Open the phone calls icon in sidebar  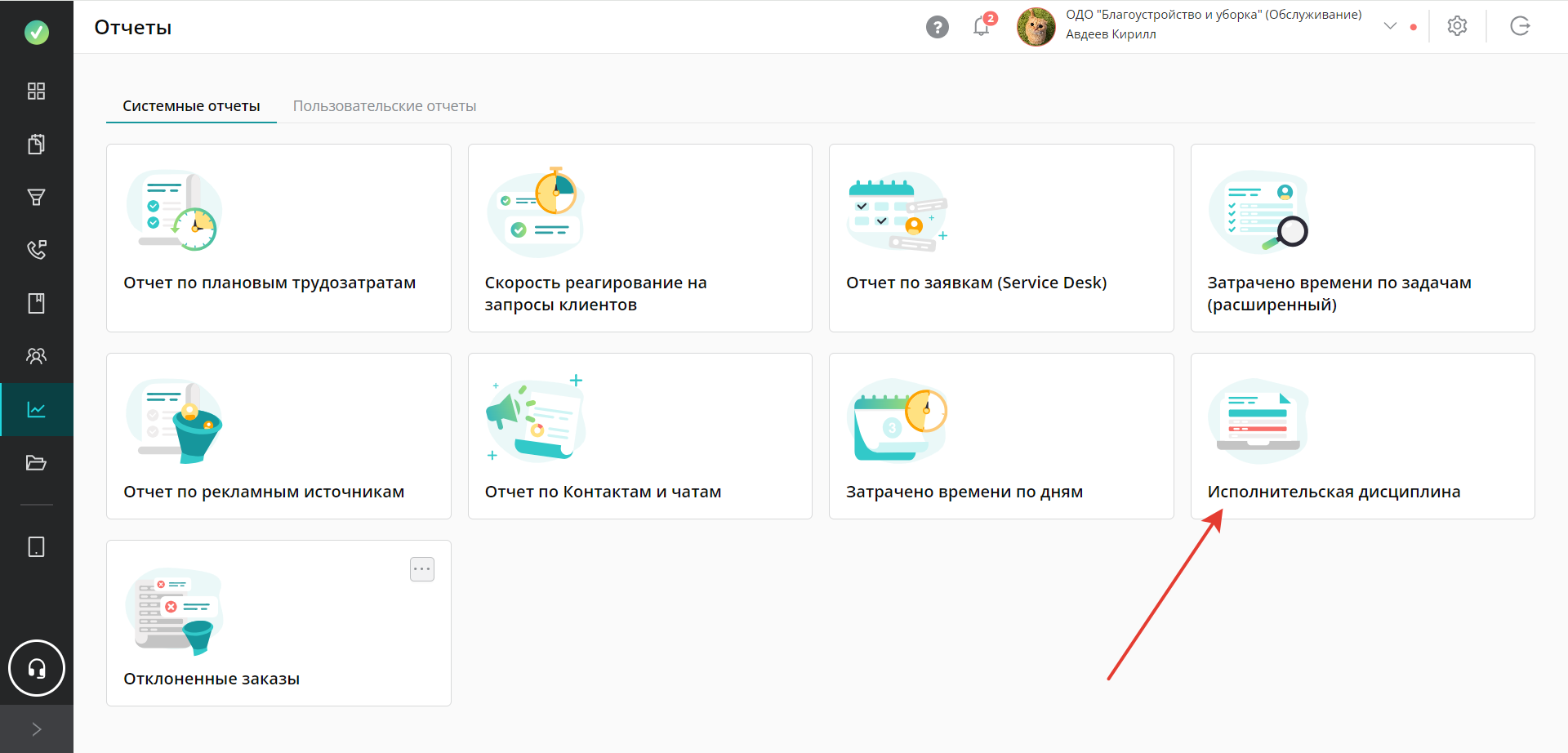(37, 250)
